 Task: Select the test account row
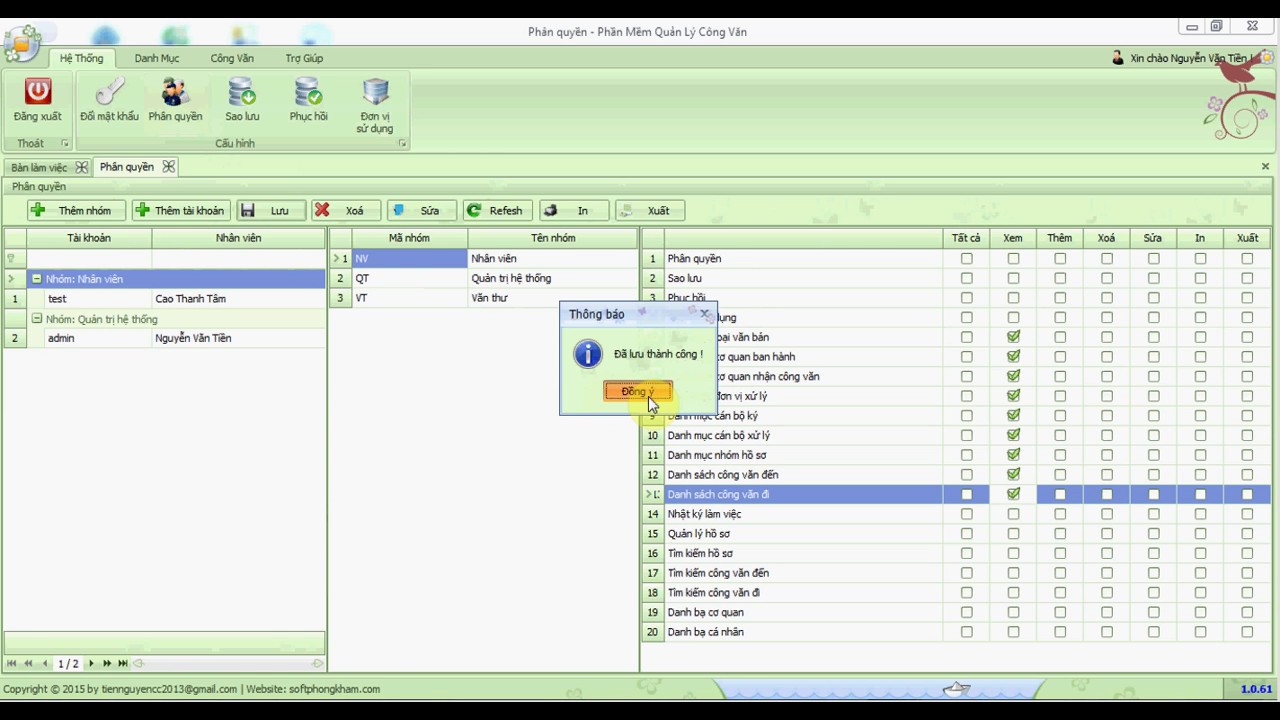click(164, 298)
